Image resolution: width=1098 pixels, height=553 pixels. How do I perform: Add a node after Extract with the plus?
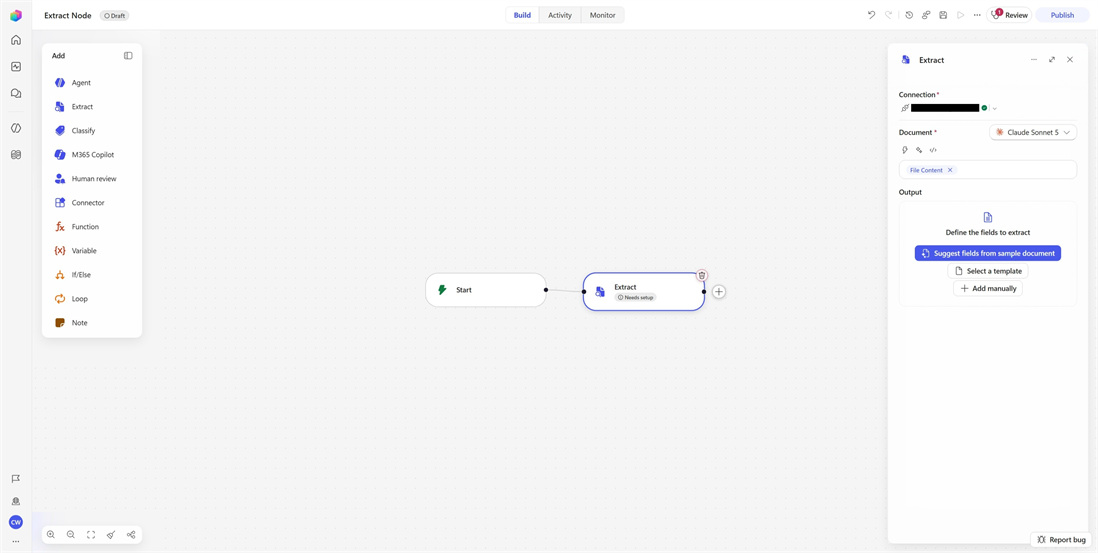[719, 291]
